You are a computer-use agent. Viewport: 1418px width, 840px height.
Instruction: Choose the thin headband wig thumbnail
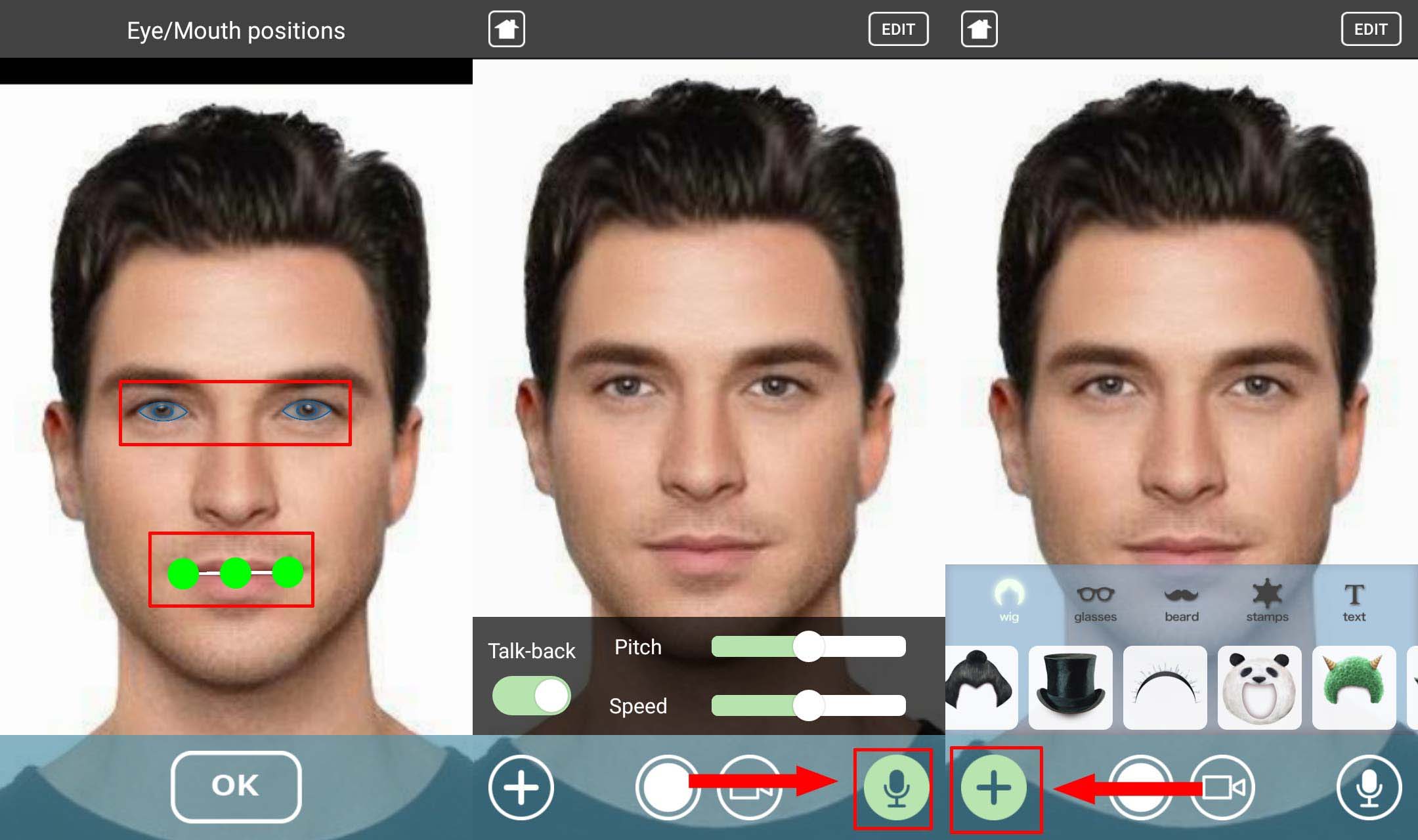coord(1165,687)
